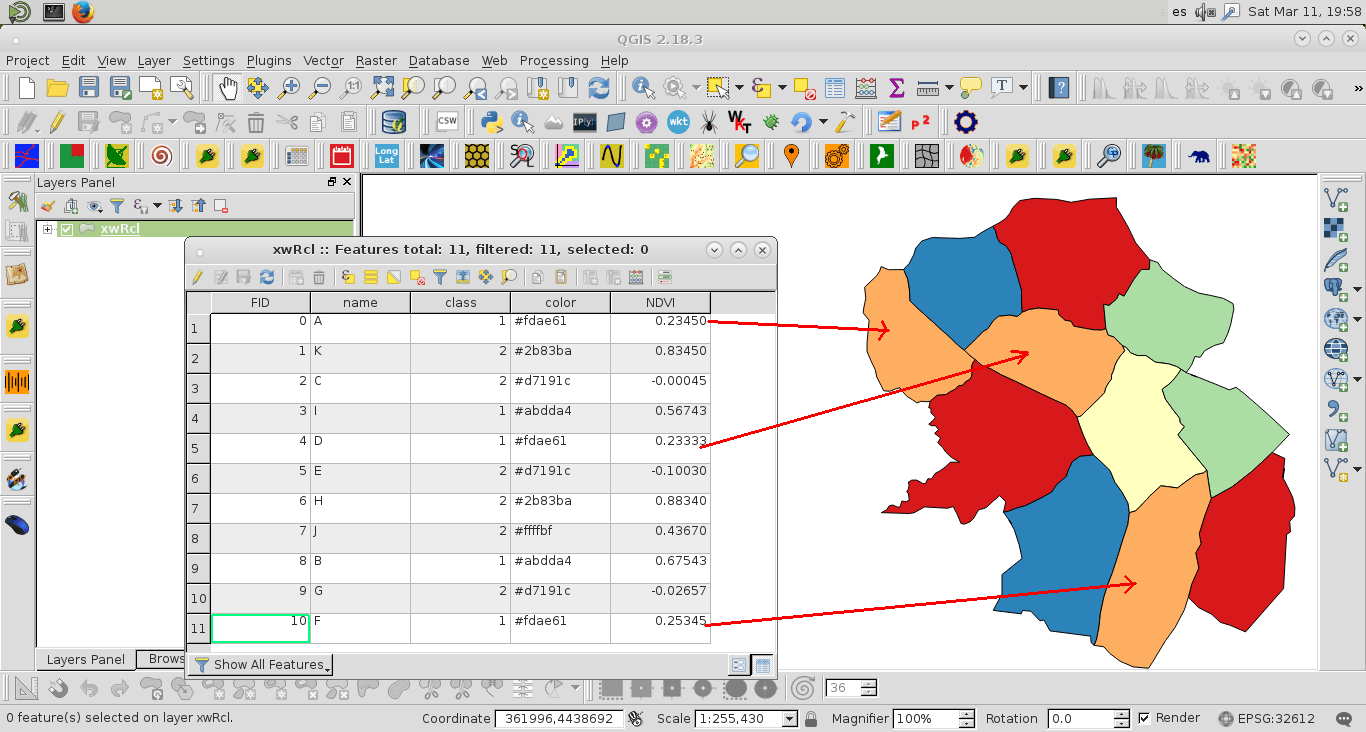This screenshot has width=1366, height=732.
Task: Select the Pan Map tool
Action: click(227, 87)
